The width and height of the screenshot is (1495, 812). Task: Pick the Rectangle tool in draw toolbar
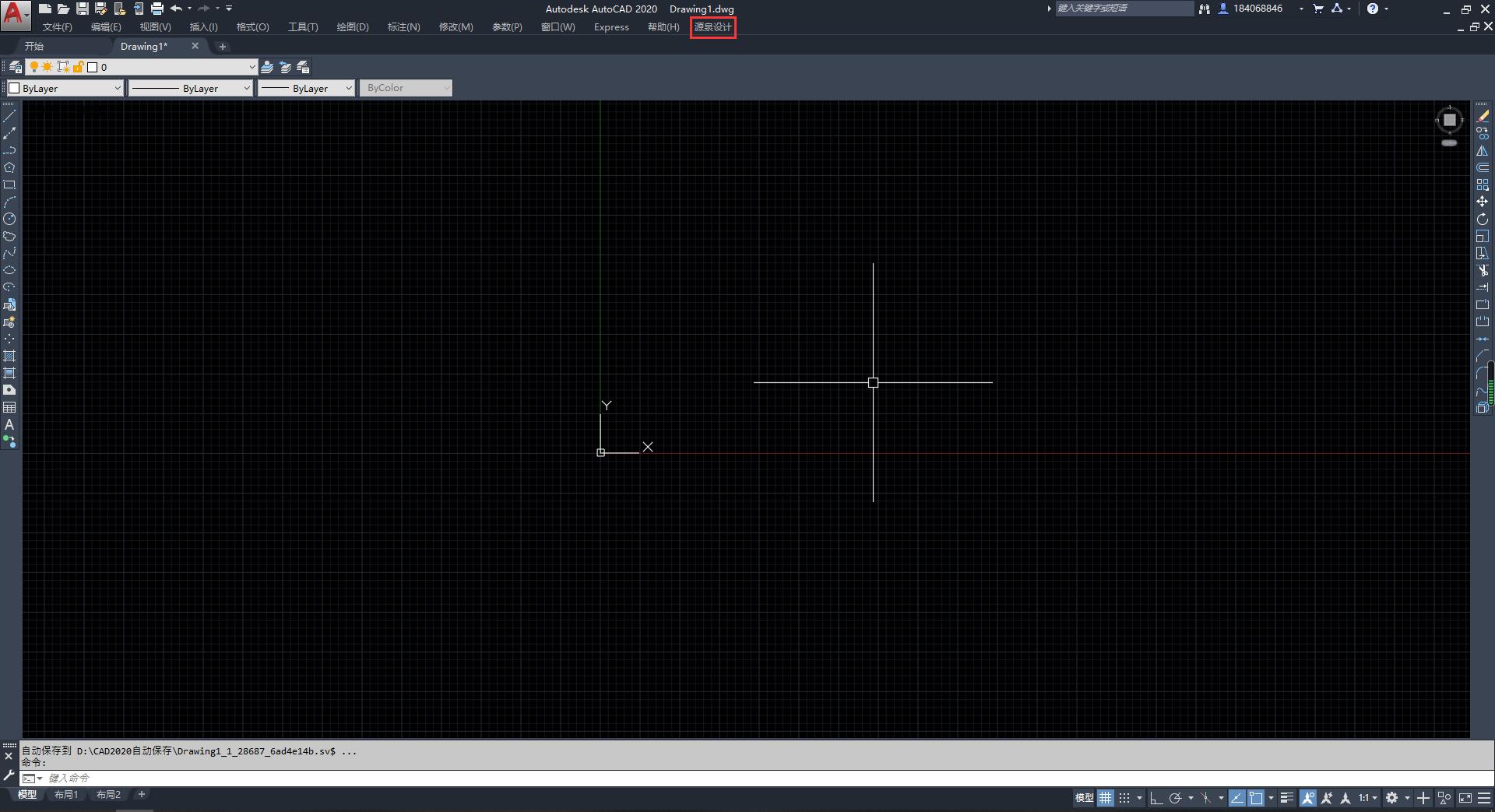pyautogui.click(x=9, y=185)
